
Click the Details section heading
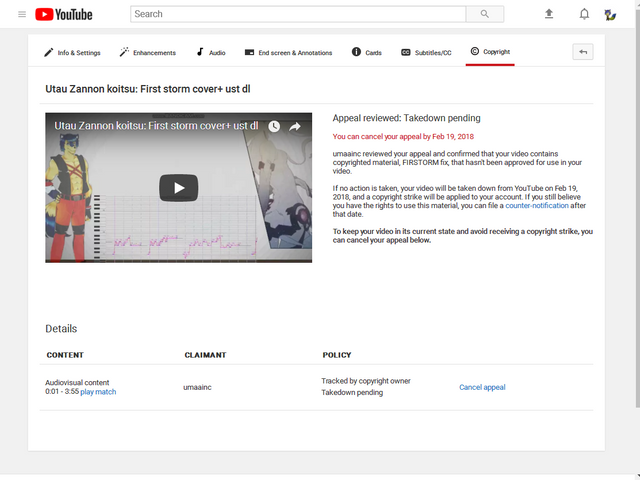tap(61, 329)
